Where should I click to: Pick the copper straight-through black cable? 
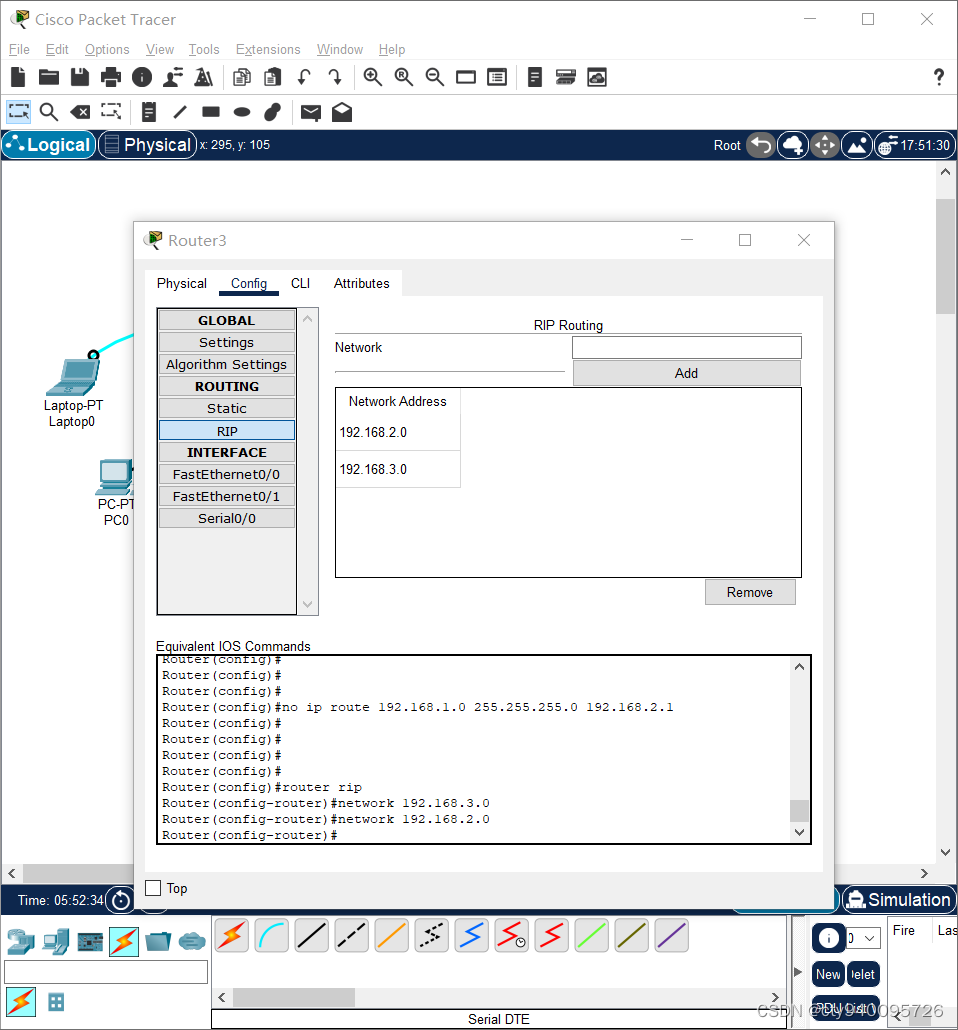(311, 936)
